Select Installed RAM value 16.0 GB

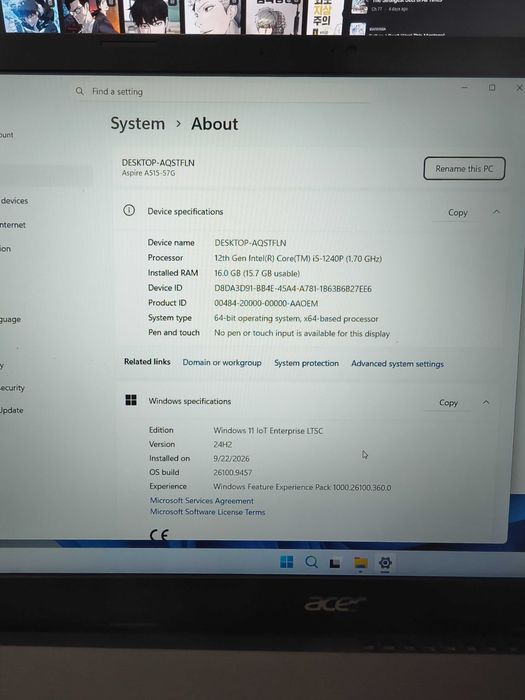257,273
